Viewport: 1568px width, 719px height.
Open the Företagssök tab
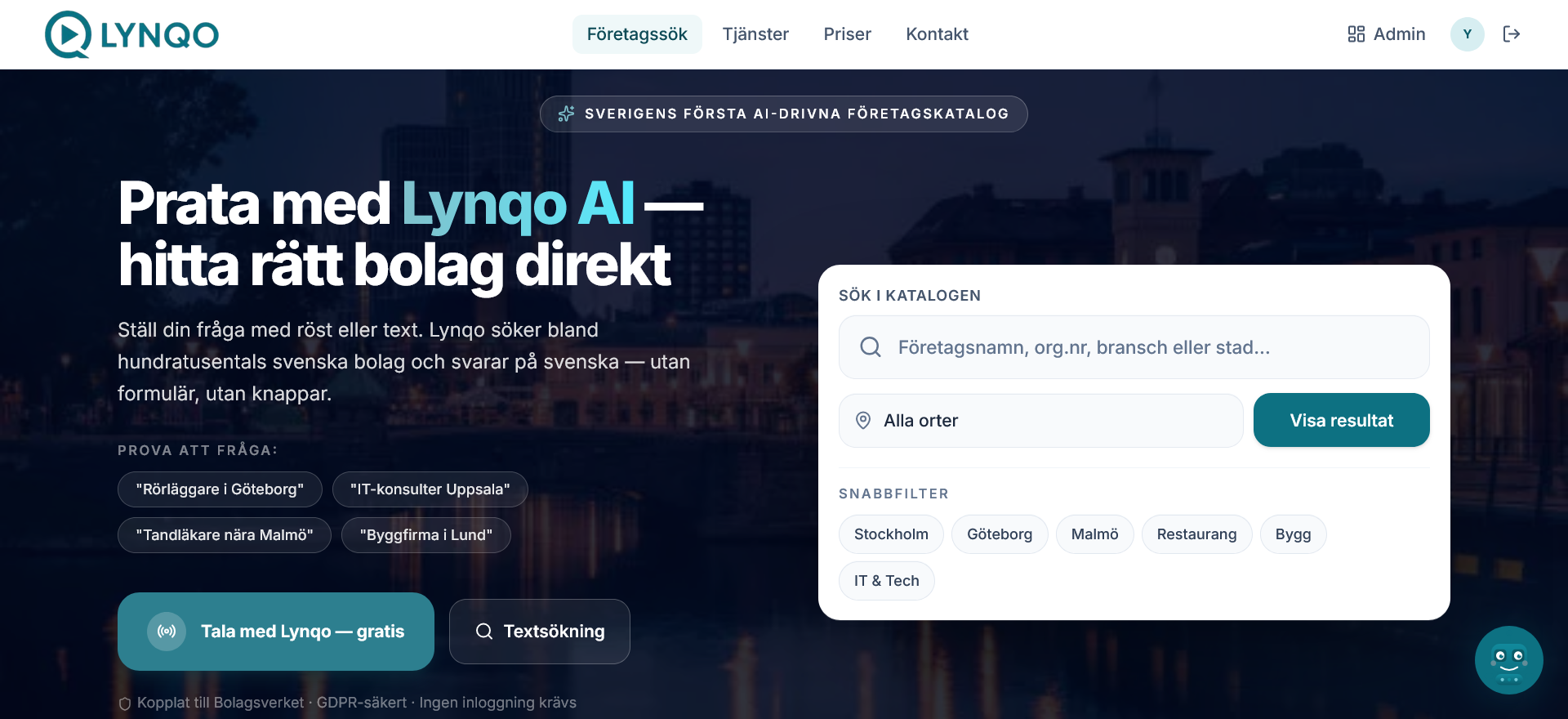pyautogui.click(x=637, y=34)
